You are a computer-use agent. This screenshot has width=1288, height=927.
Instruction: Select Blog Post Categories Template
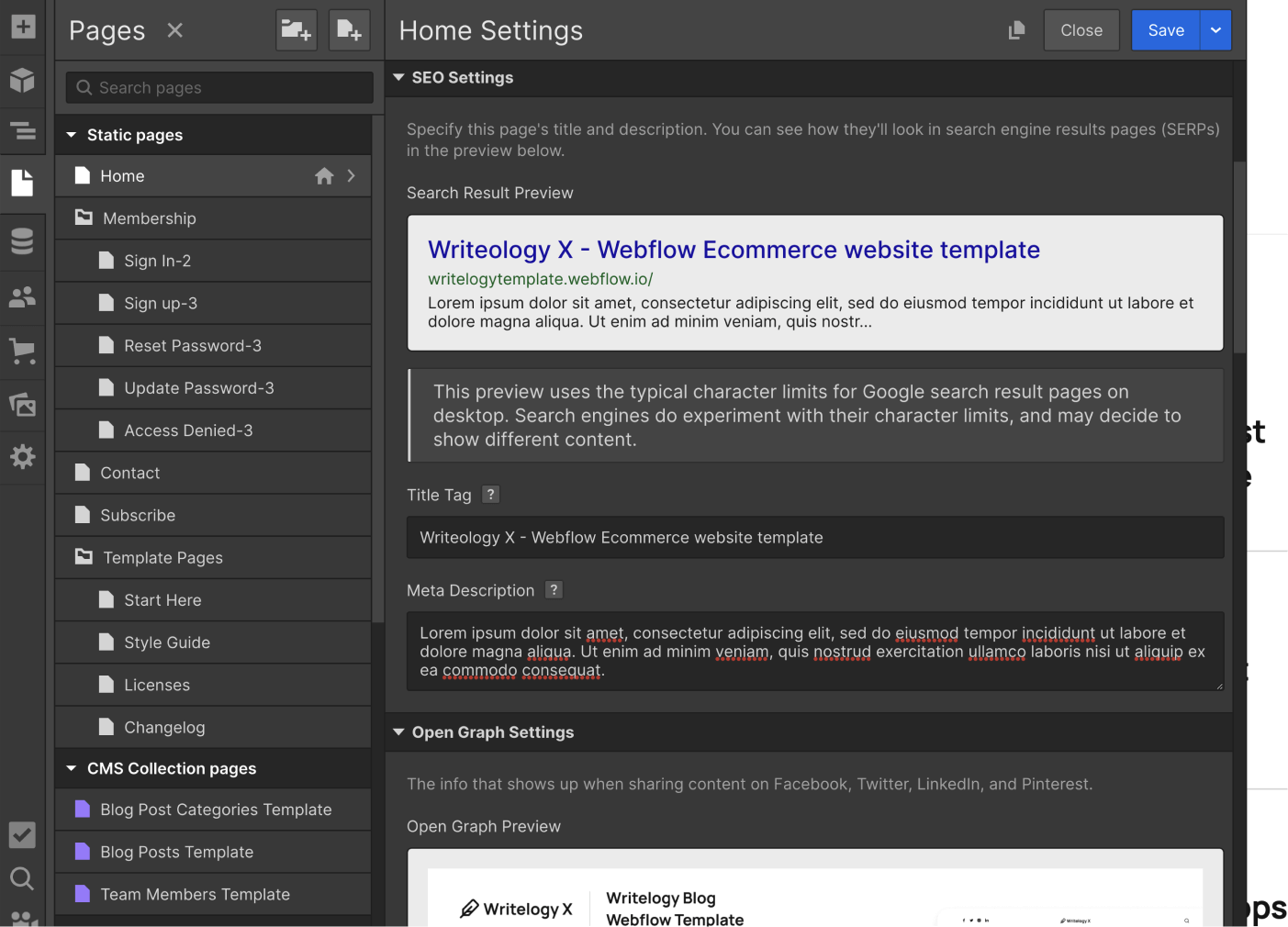pyautogui.click(x=213, y=810)
